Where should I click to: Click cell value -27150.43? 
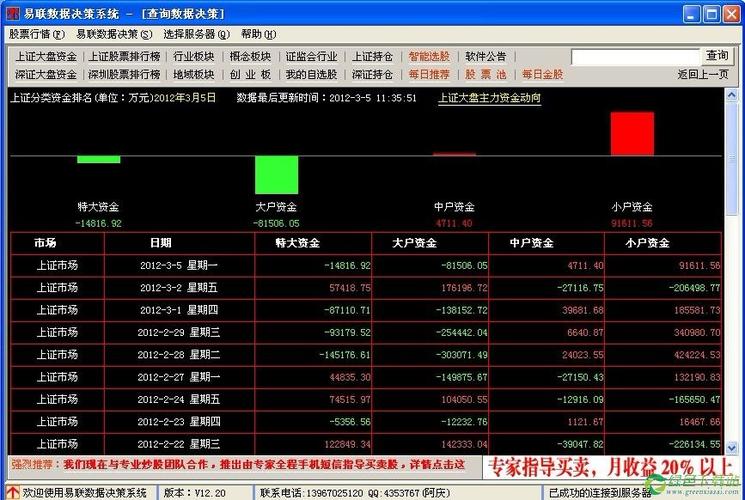pos(580,377)
